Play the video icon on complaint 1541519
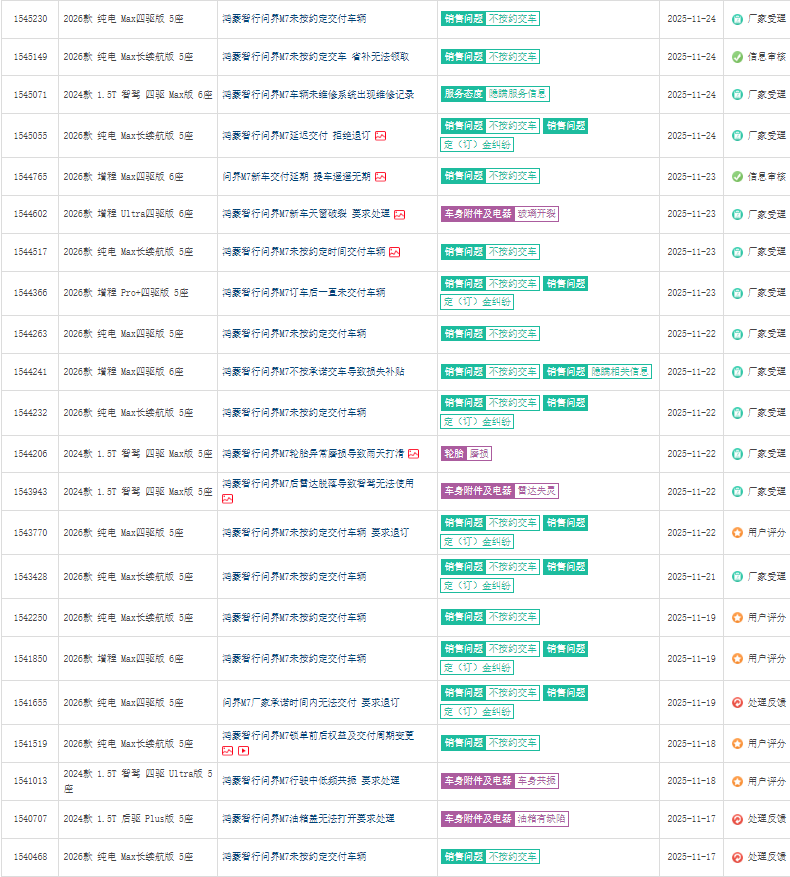This screenshot has width=790, height=877. click(x=244, y=751)
